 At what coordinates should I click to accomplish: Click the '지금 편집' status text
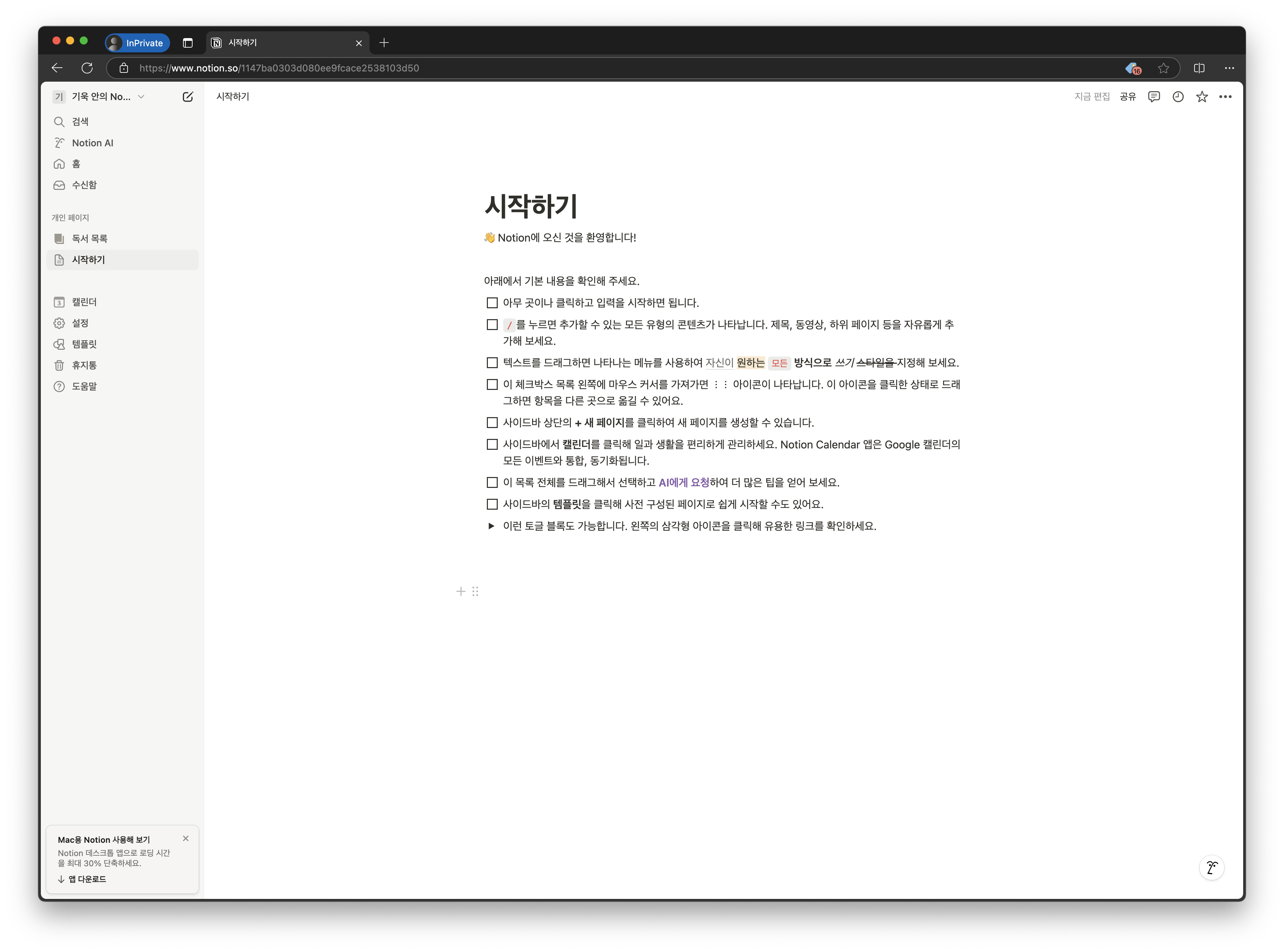(x=1091, y=97)
